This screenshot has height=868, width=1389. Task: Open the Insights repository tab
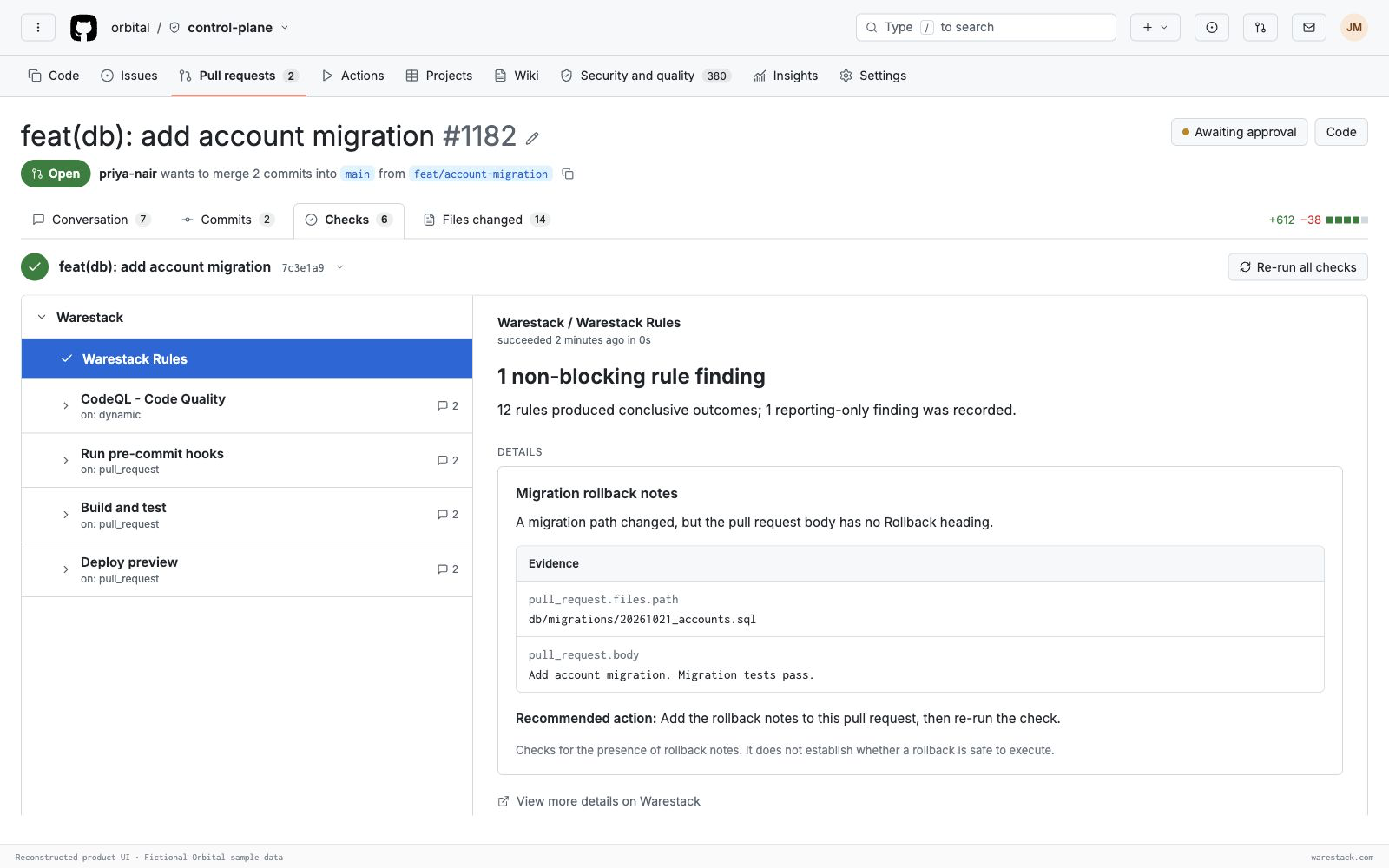786,76
